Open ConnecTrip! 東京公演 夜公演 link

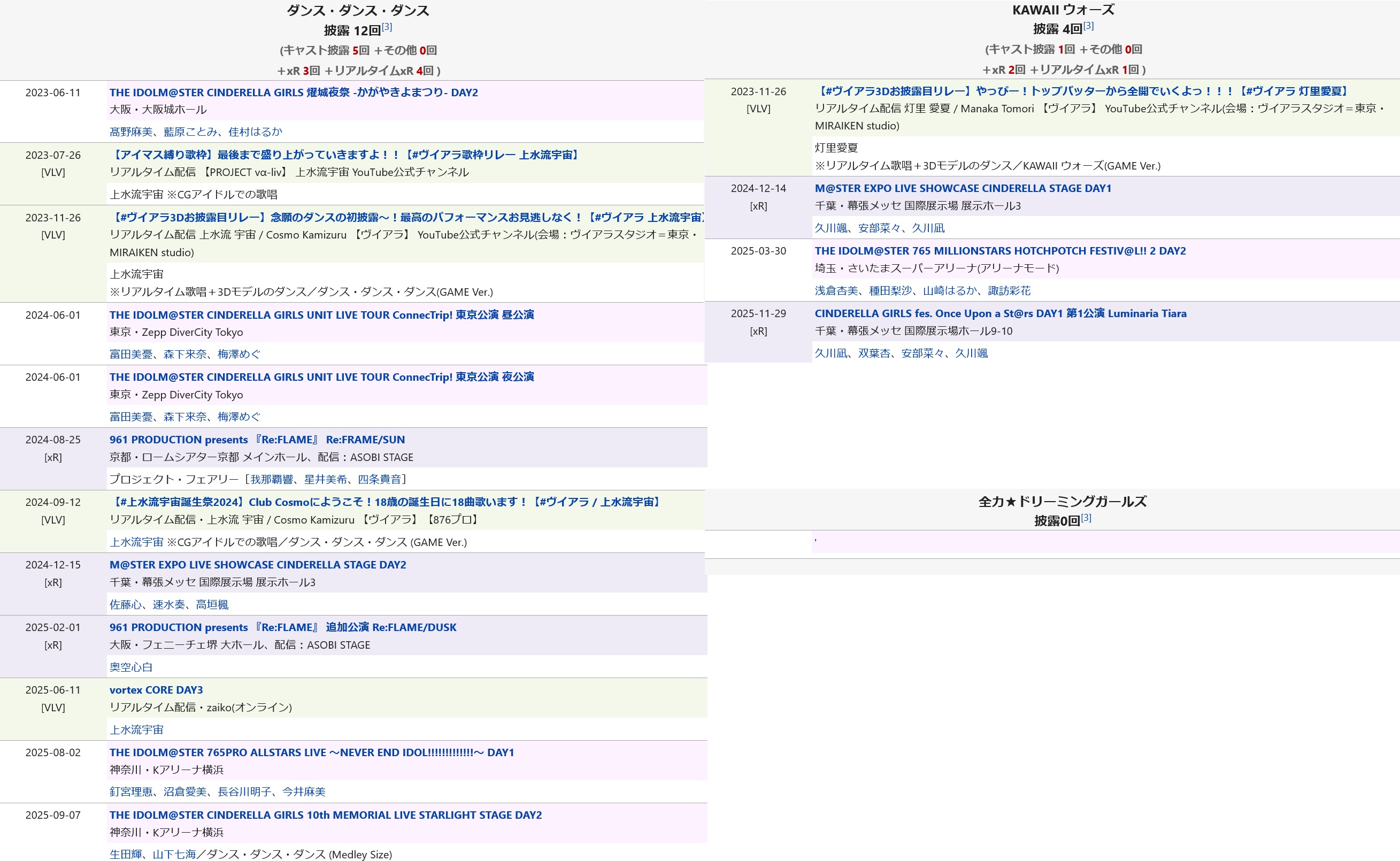pyautogui.click(x=322, y=377)
